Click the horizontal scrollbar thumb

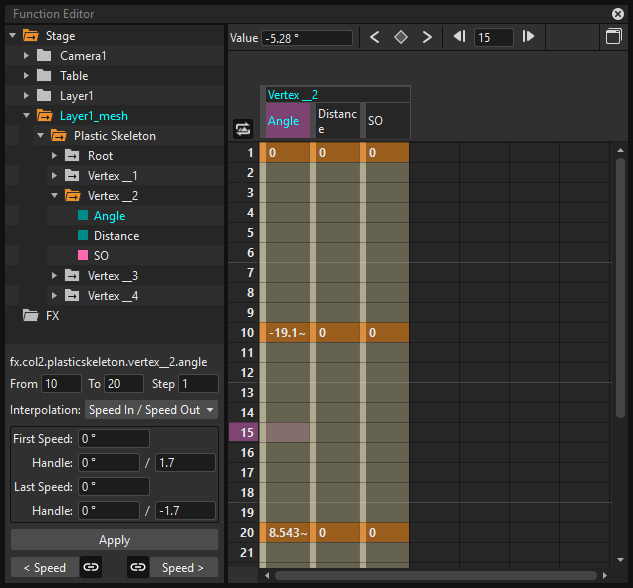click(x=436, y=575)
